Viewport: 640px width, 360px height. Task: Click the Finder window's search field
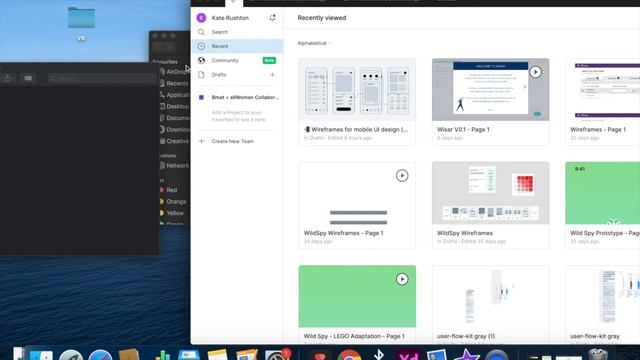point(102,78)
